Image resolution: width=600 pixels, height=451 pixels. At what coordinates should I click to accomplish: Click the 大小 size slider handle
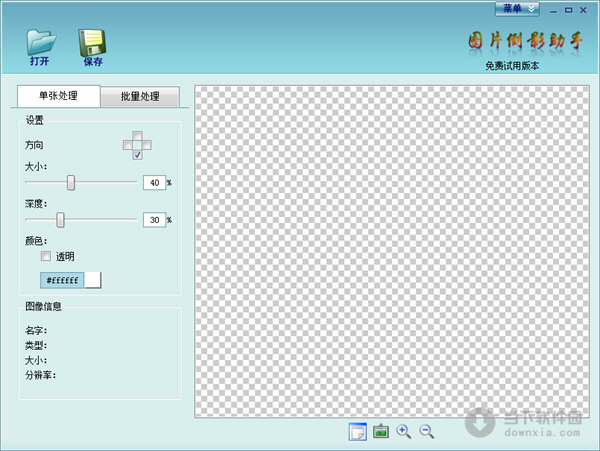(x=71, y=182)
